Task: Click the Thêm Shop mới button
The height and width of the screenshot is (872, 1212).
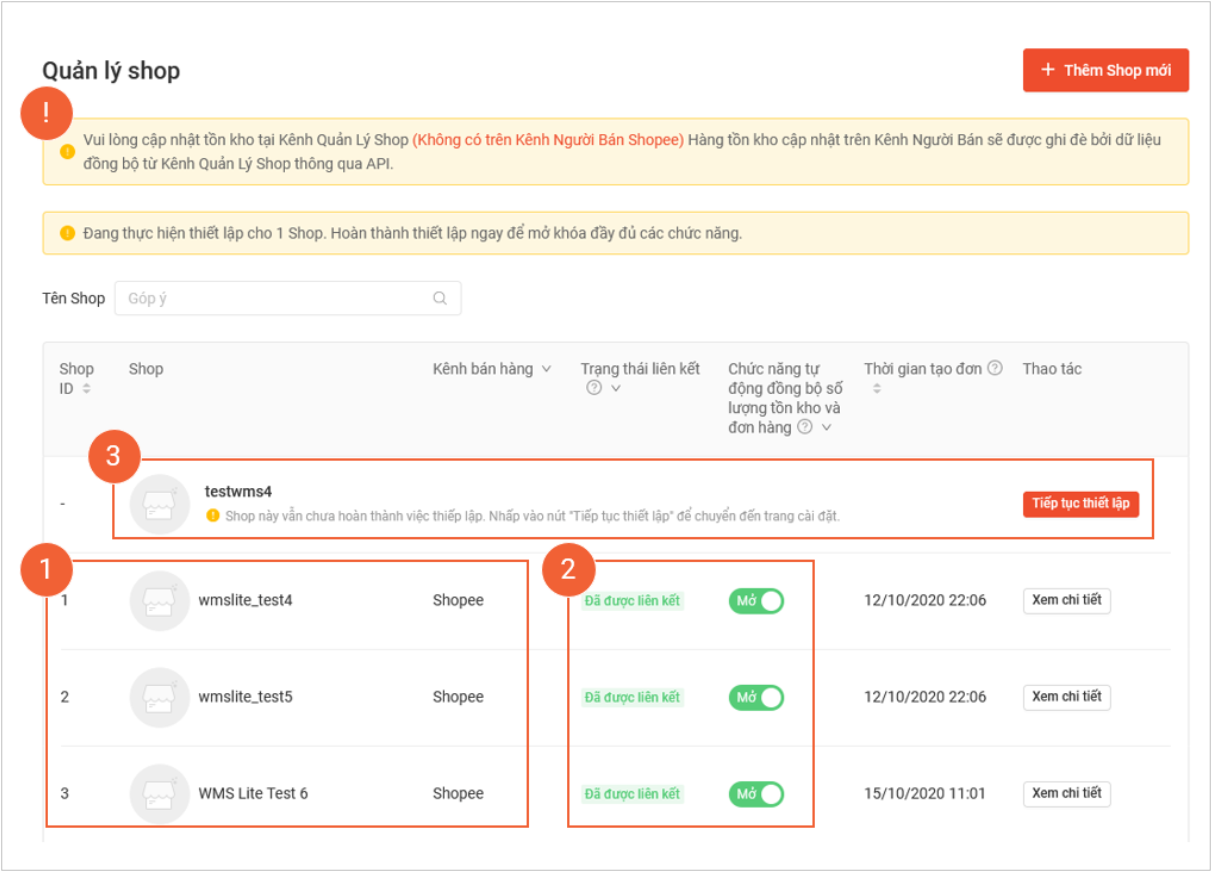Action: point(1105,70)
